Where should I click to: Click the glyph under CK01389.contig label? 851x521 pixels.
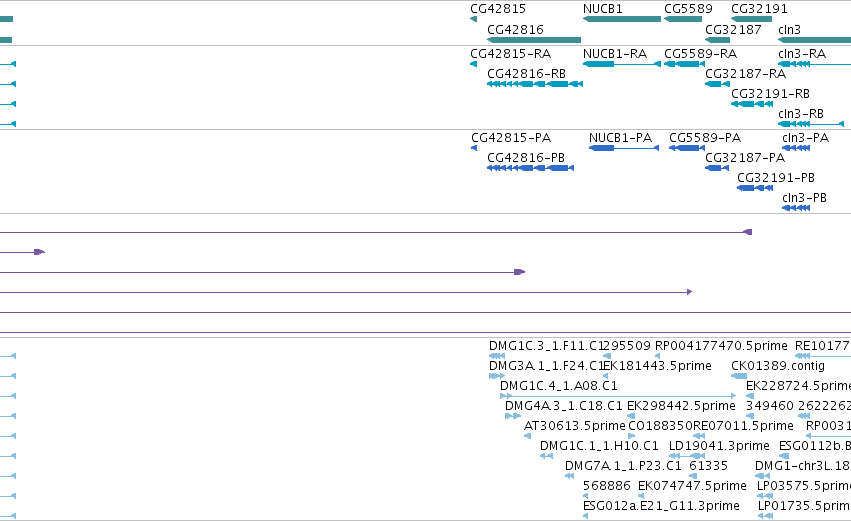point(739,376)
